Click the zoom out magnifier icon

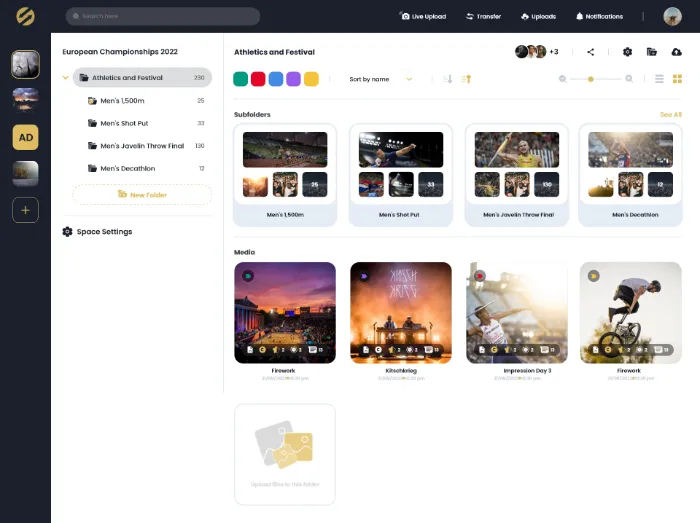click(x=563, y=79)
